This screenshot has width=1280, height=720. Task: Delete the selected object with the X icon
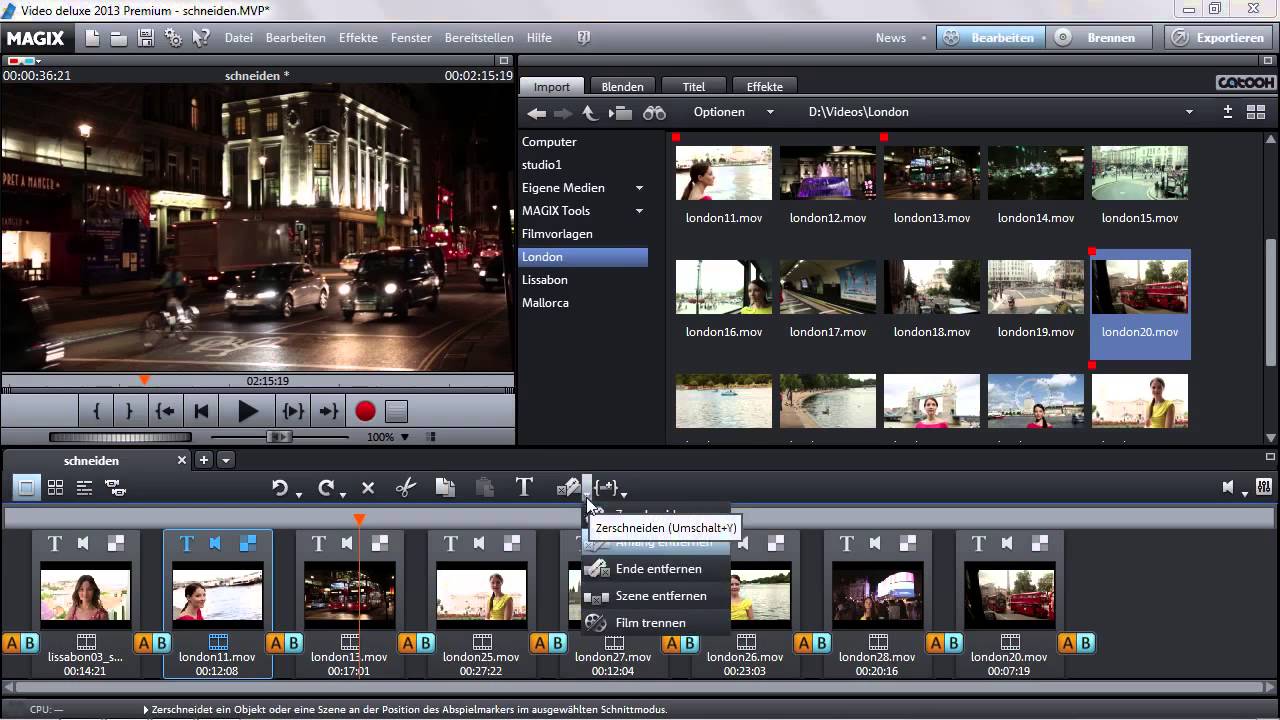click(x=368, y=488)
